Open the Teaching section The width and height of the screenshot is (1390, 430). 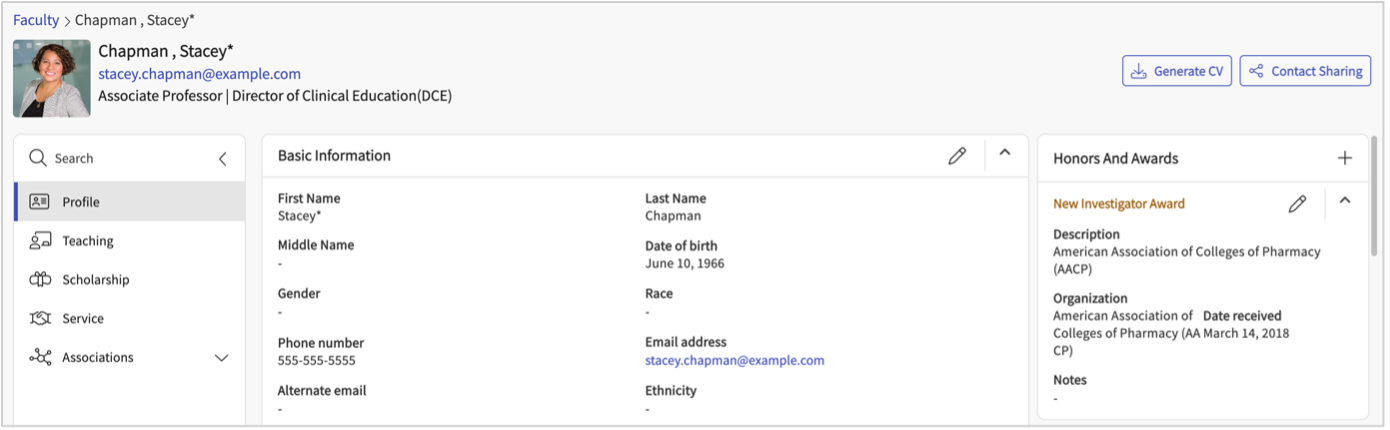click(x=88, y=241)
